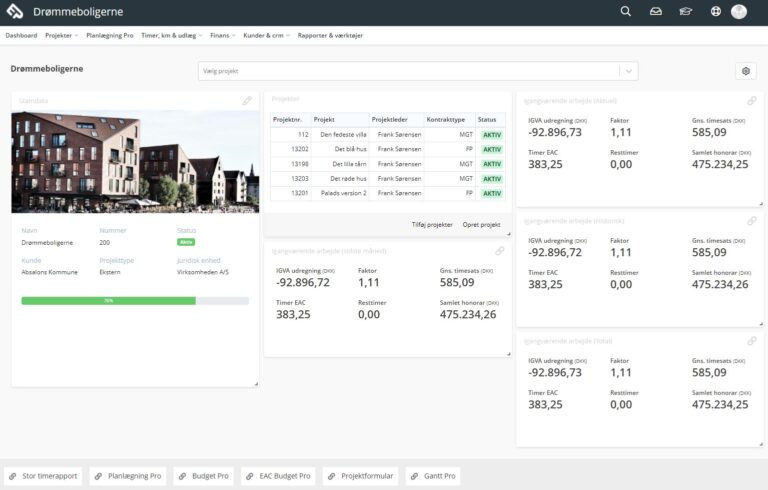Open the Timer, km & udlæg menu

coord(172,35)
